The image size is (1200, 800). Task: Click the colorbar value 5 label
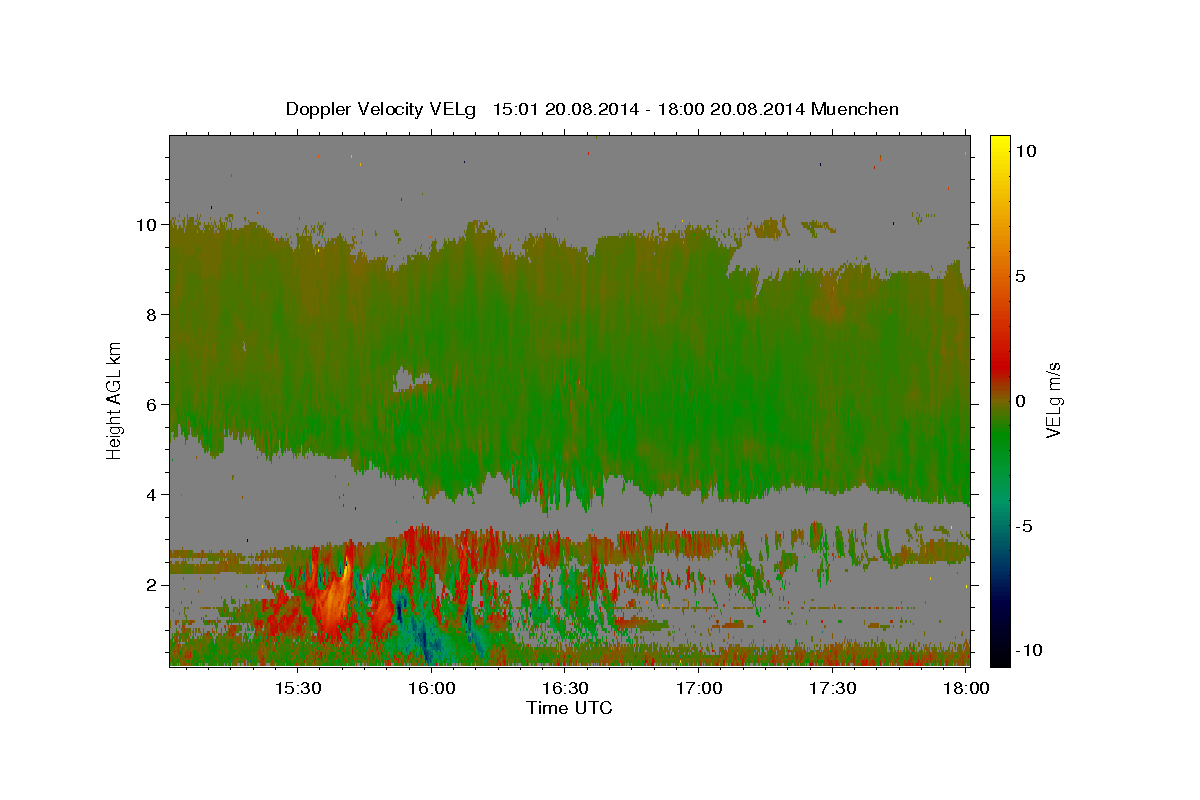(1022, 276)
